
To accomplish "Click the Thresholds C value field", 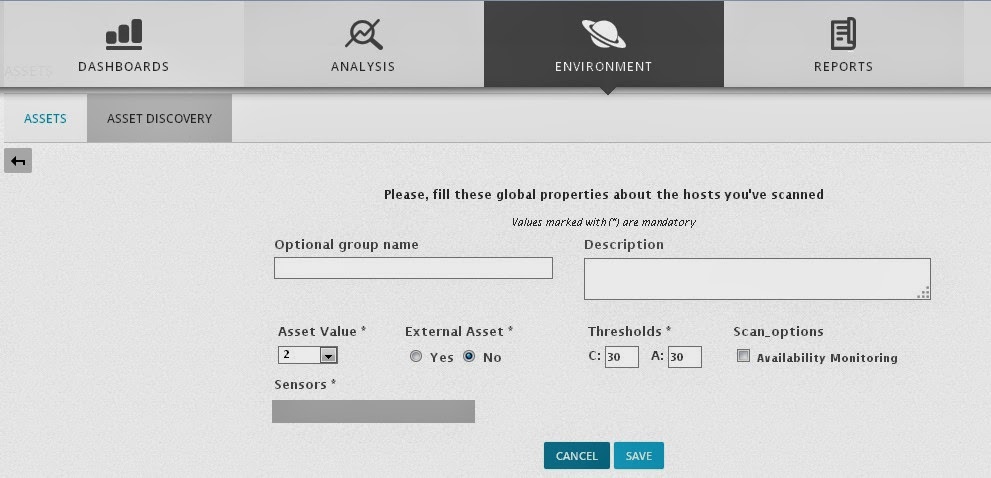I will click(621, 357).
